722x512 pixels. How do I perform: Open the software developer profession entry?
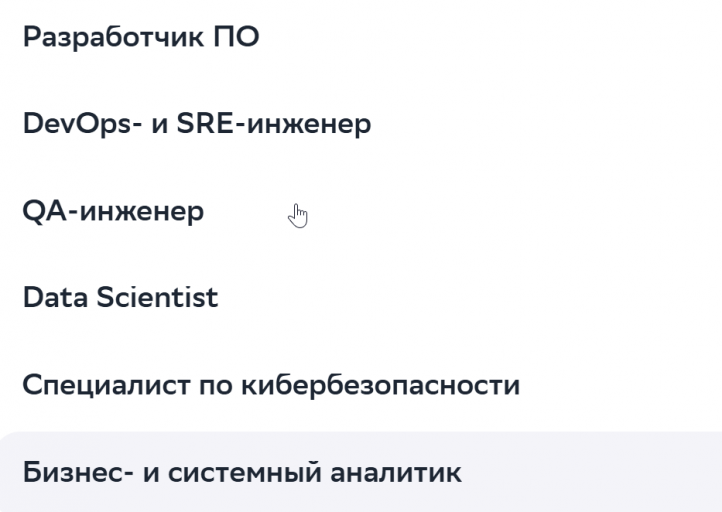tap(361, 37)
